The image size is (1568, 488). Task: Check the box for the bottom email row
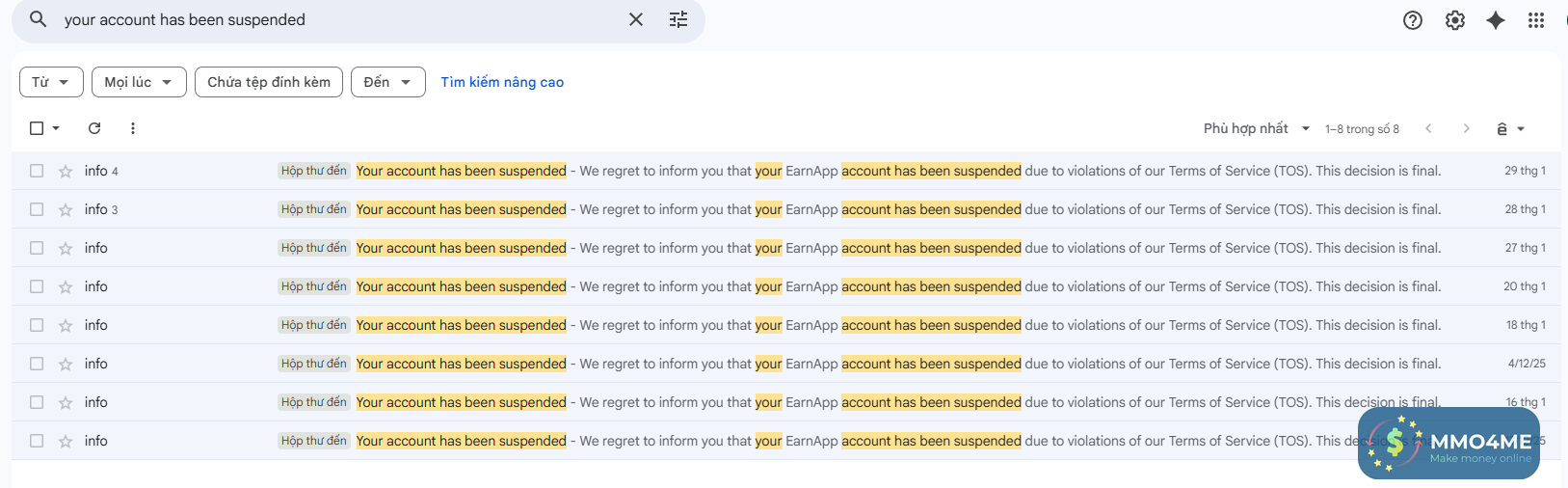point(37,441)
